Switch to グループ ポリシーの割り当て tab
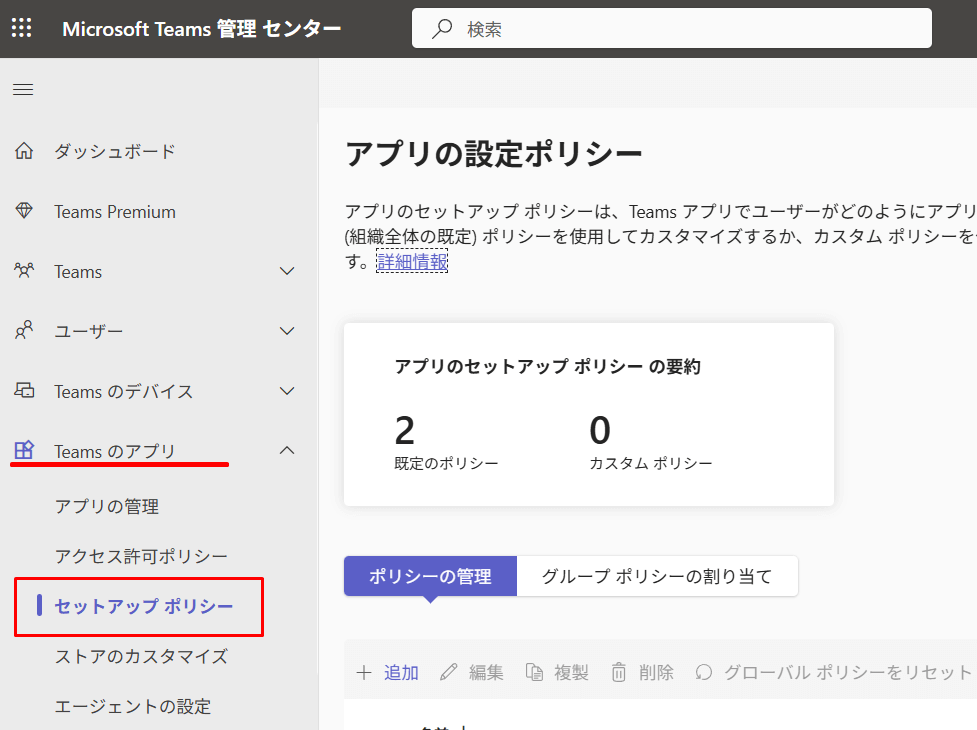This screenshot has height=730, width=977. [657, 576]
